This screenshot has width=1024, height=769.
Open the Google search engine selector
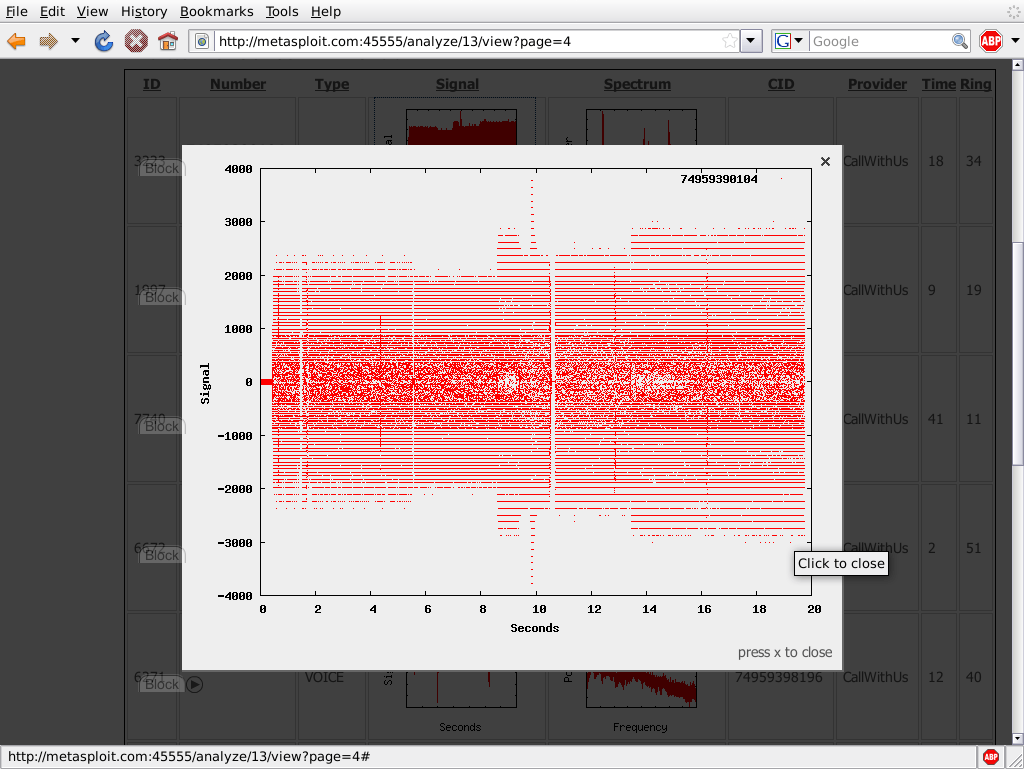pos(789,41)
